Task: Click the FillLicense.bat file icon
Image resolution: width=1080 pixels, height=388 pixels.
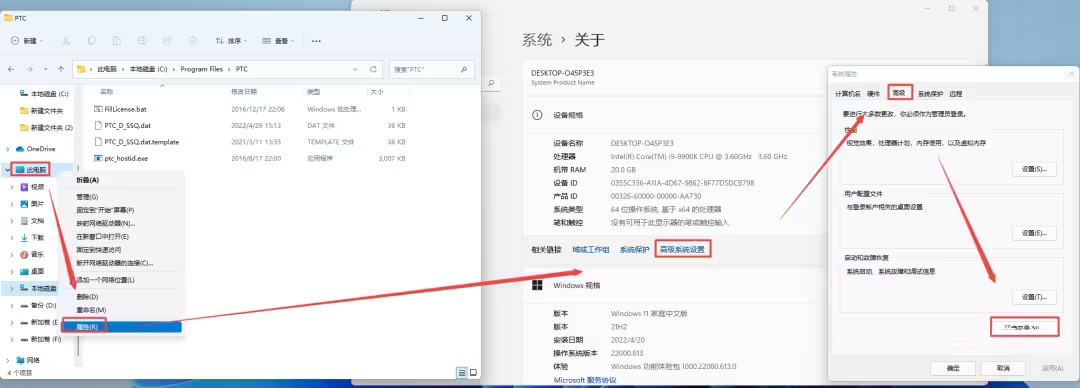Action: [x=98, y=109]
